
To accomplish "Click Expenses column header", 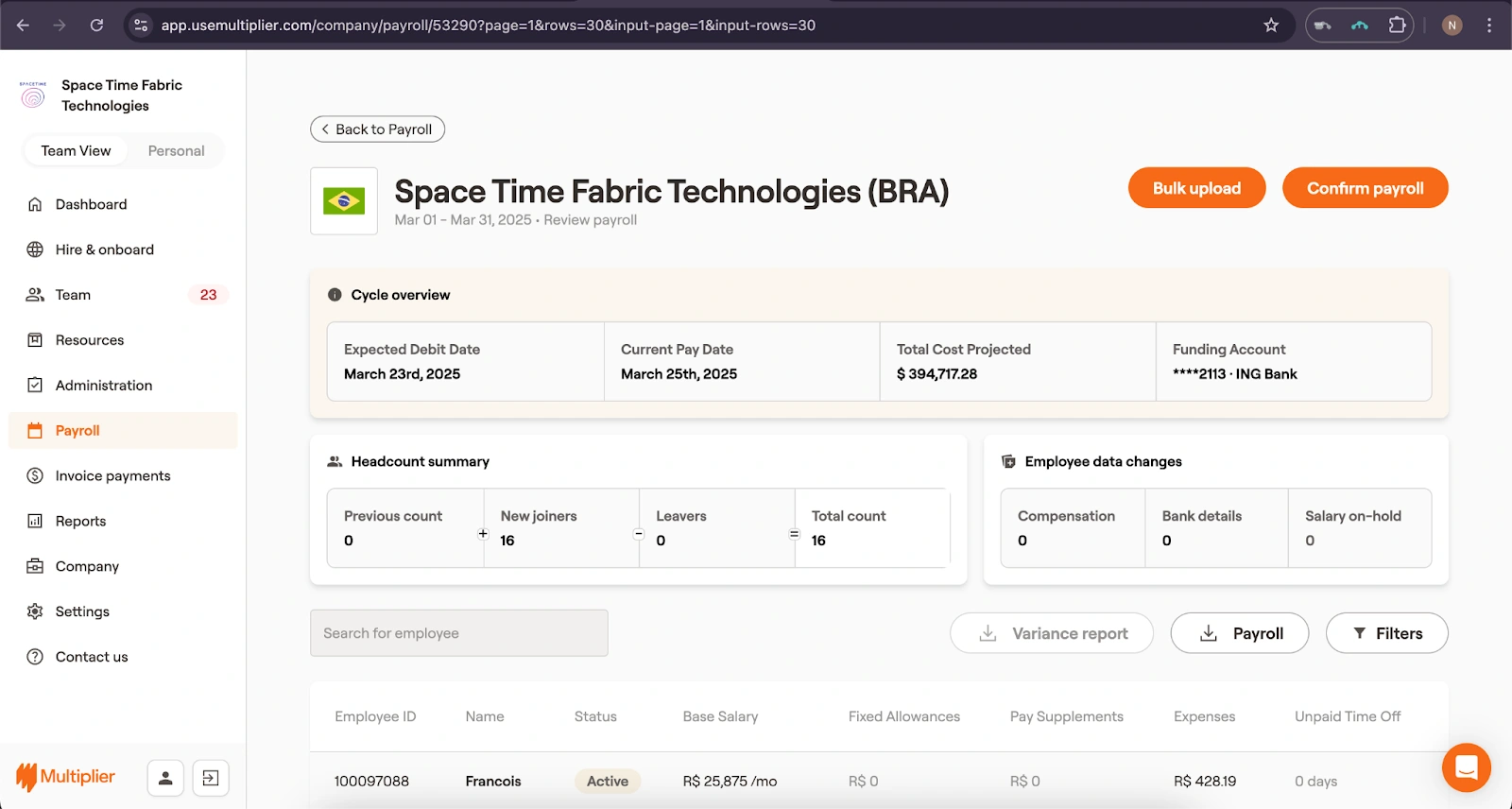I will pos(1204,716).
